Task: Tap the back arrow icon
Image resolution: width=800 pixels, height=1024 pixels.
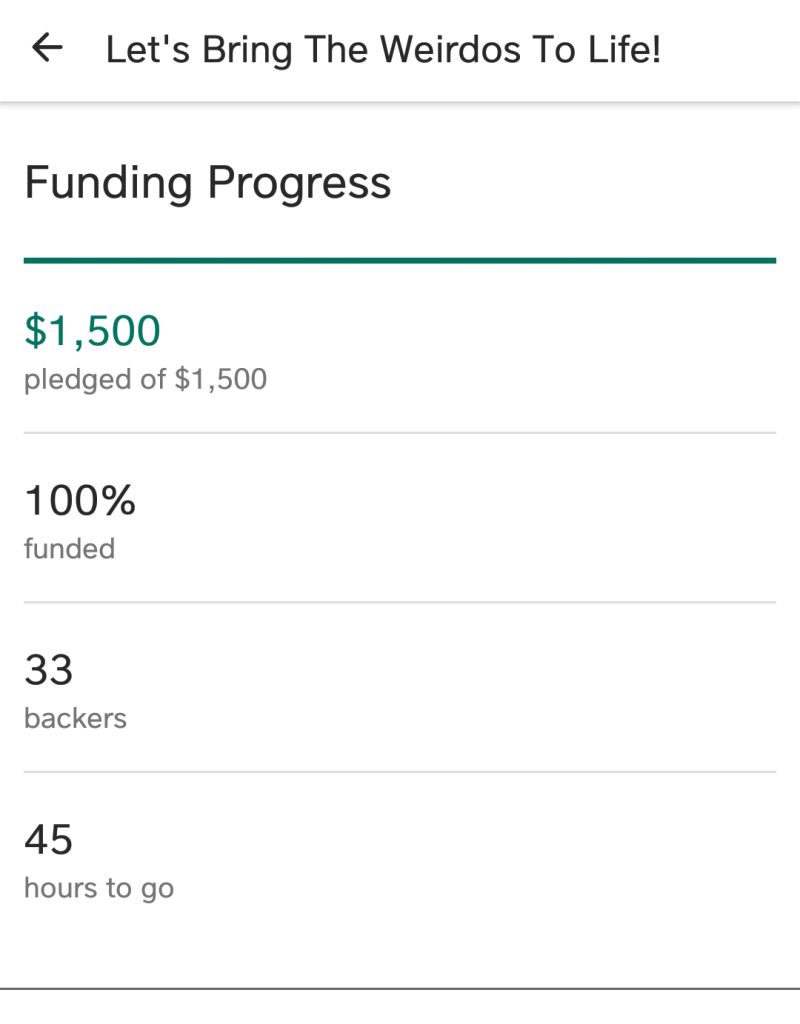Action: 47,48
